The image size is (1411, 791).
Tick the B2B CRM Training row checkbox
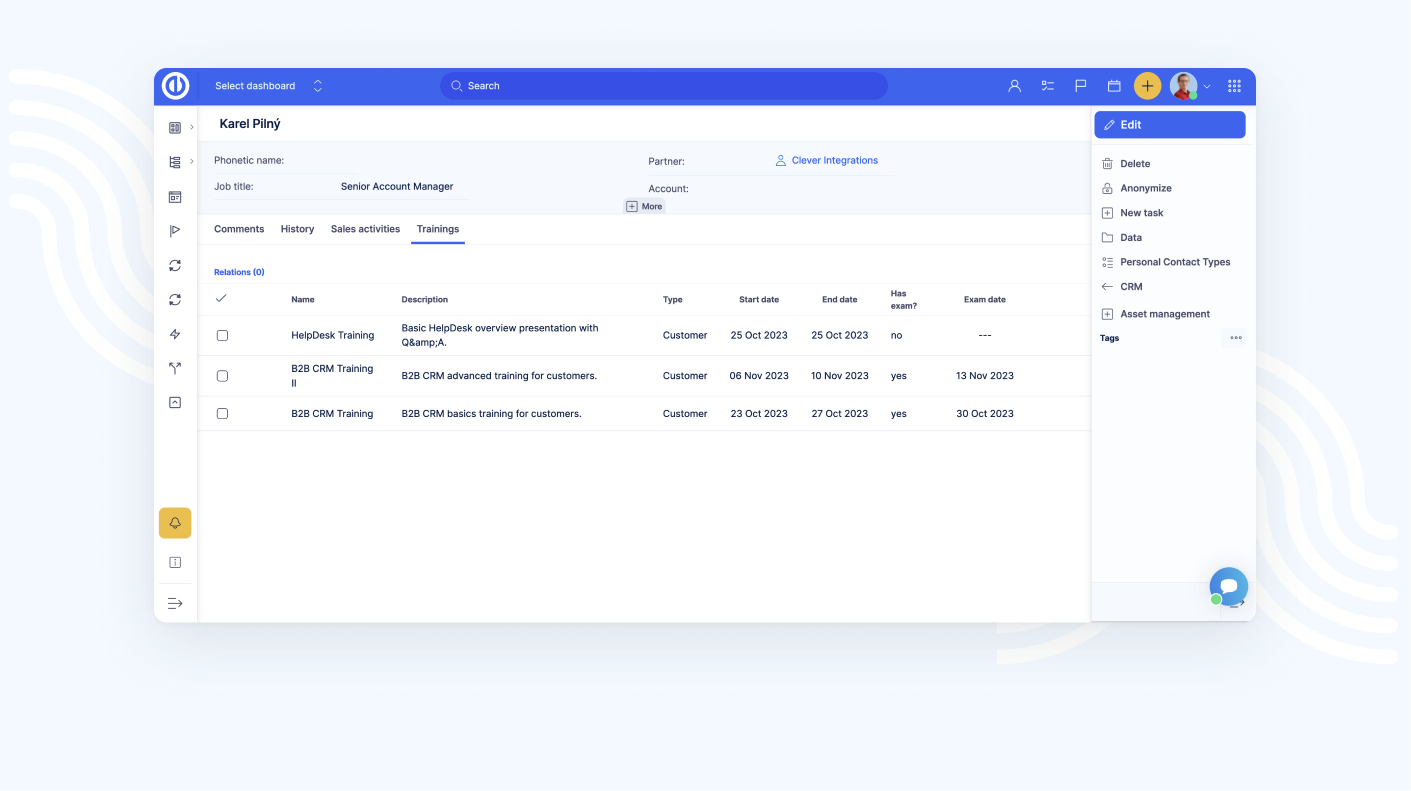(x=222, y=414)
